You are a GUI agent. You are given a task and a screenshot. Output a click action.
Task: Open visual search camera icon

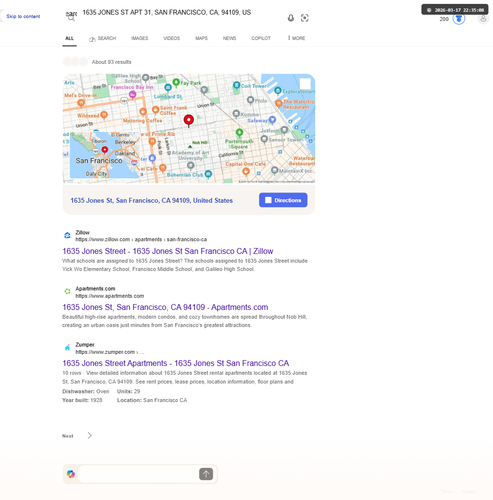tap(304, 18)
